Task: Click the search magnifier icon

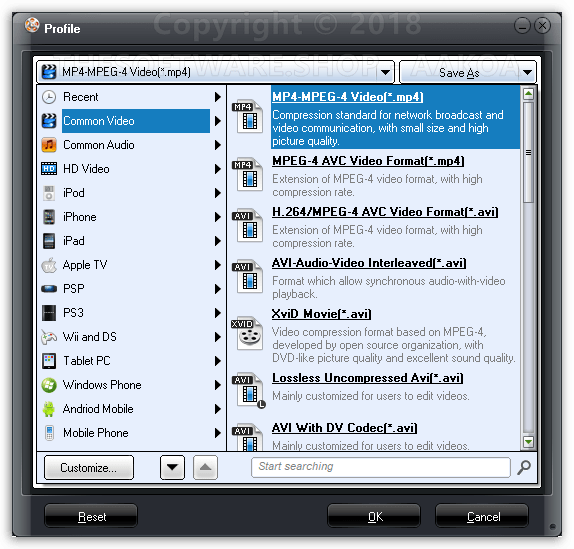Action: pos(524,467)
